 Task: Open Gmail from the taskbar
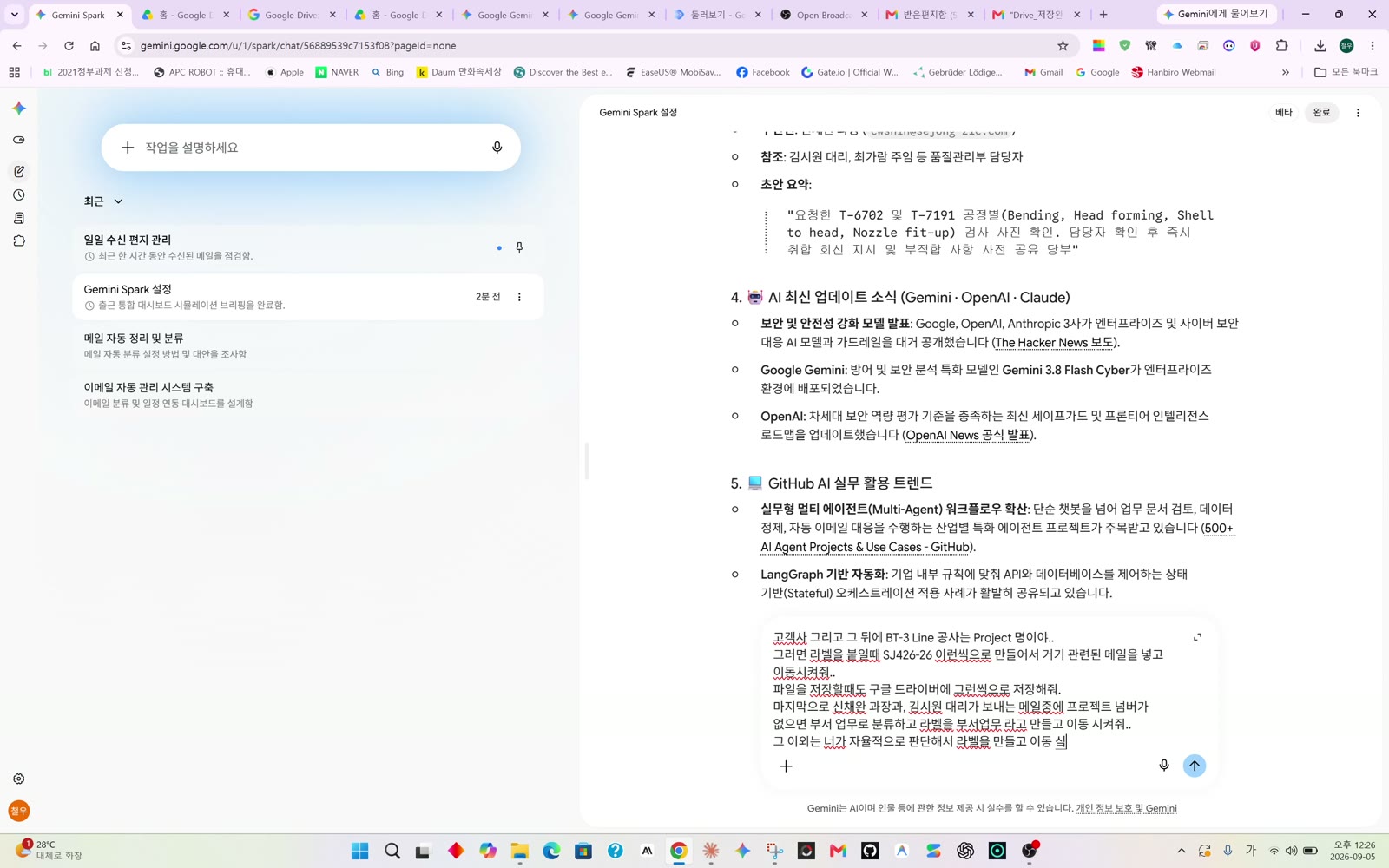click(x=838, y=851)
